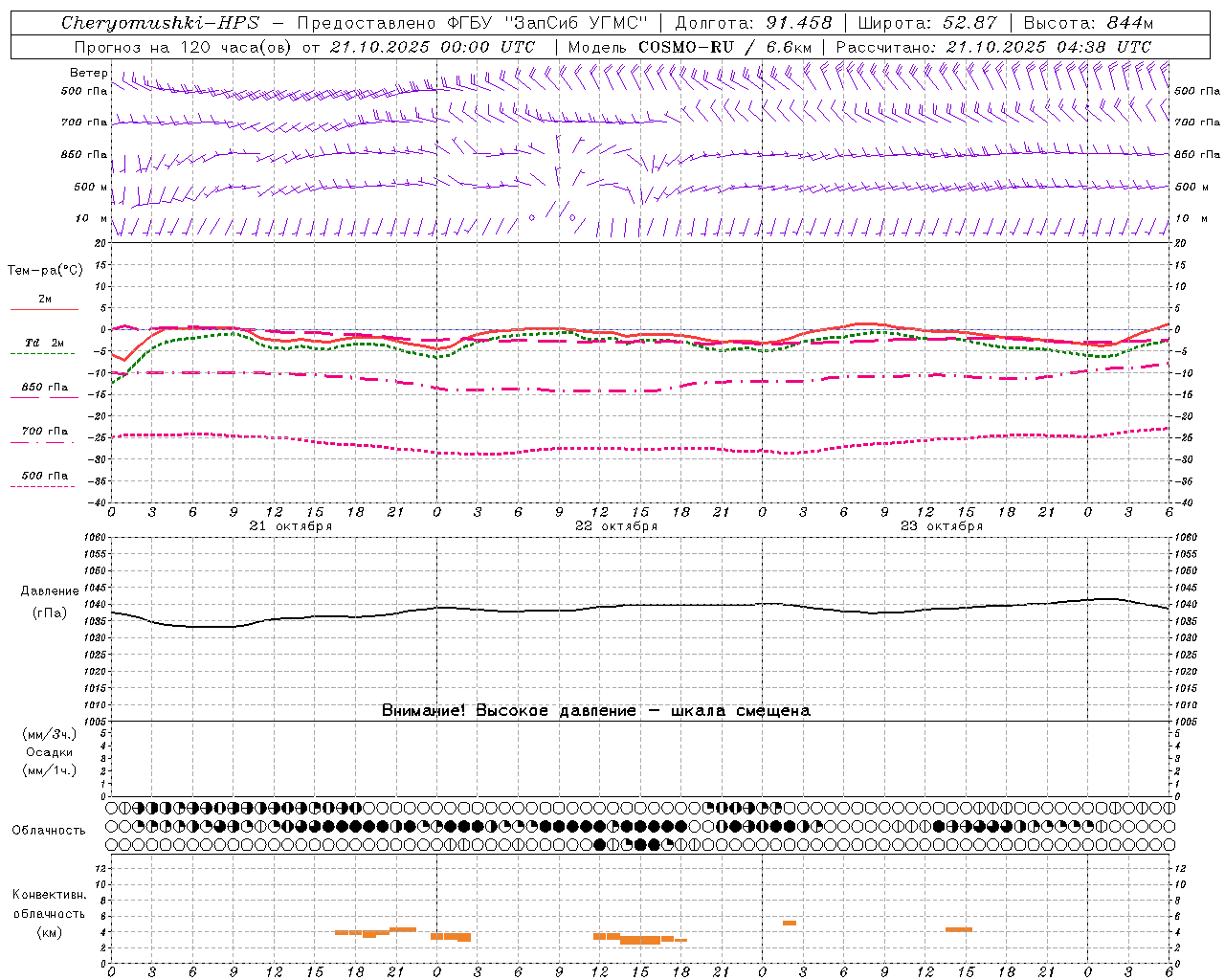
Task: Click the (мм/3ч.) precipitation unit label
Action: (50, 734)
